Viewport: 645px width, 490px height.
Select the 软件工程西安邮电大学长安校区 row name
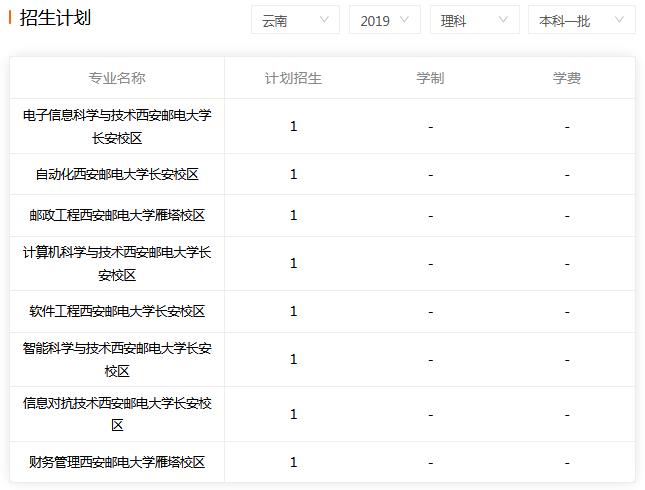click(x=117, y=311)
